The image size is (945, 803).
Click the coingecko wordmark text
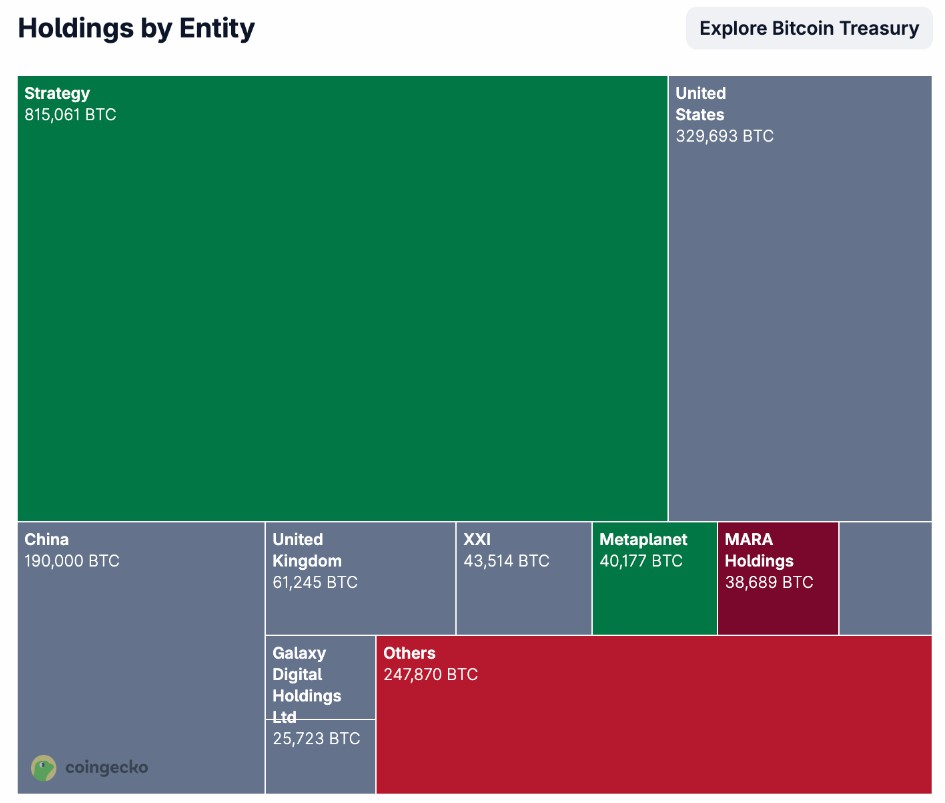click(106, 768)
